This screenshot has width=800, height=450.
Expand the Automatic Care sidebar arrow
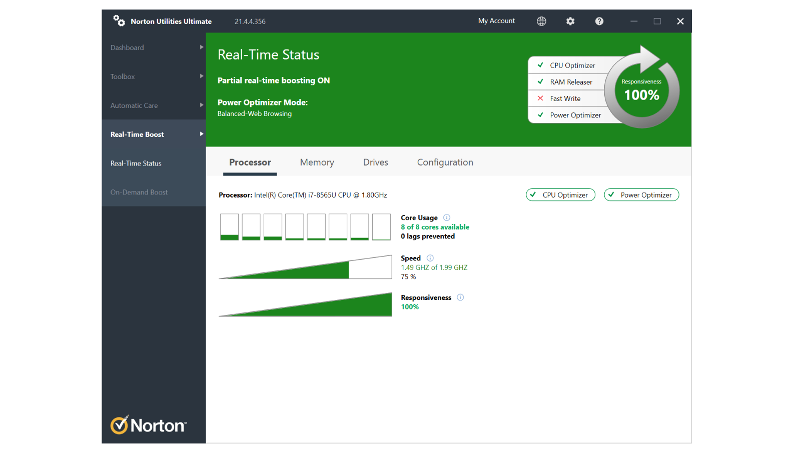201,105
